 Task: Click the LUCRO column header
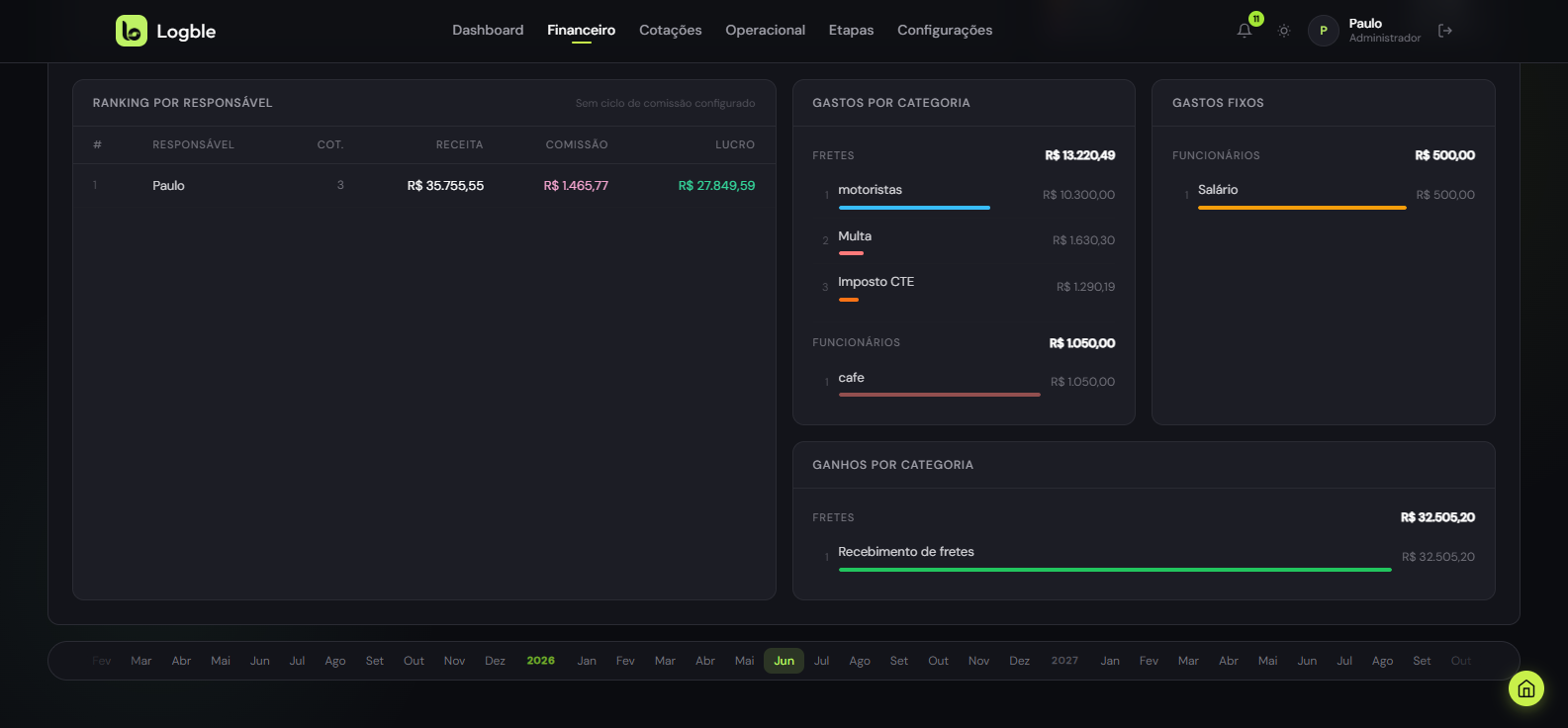click(x=735, y=144)
